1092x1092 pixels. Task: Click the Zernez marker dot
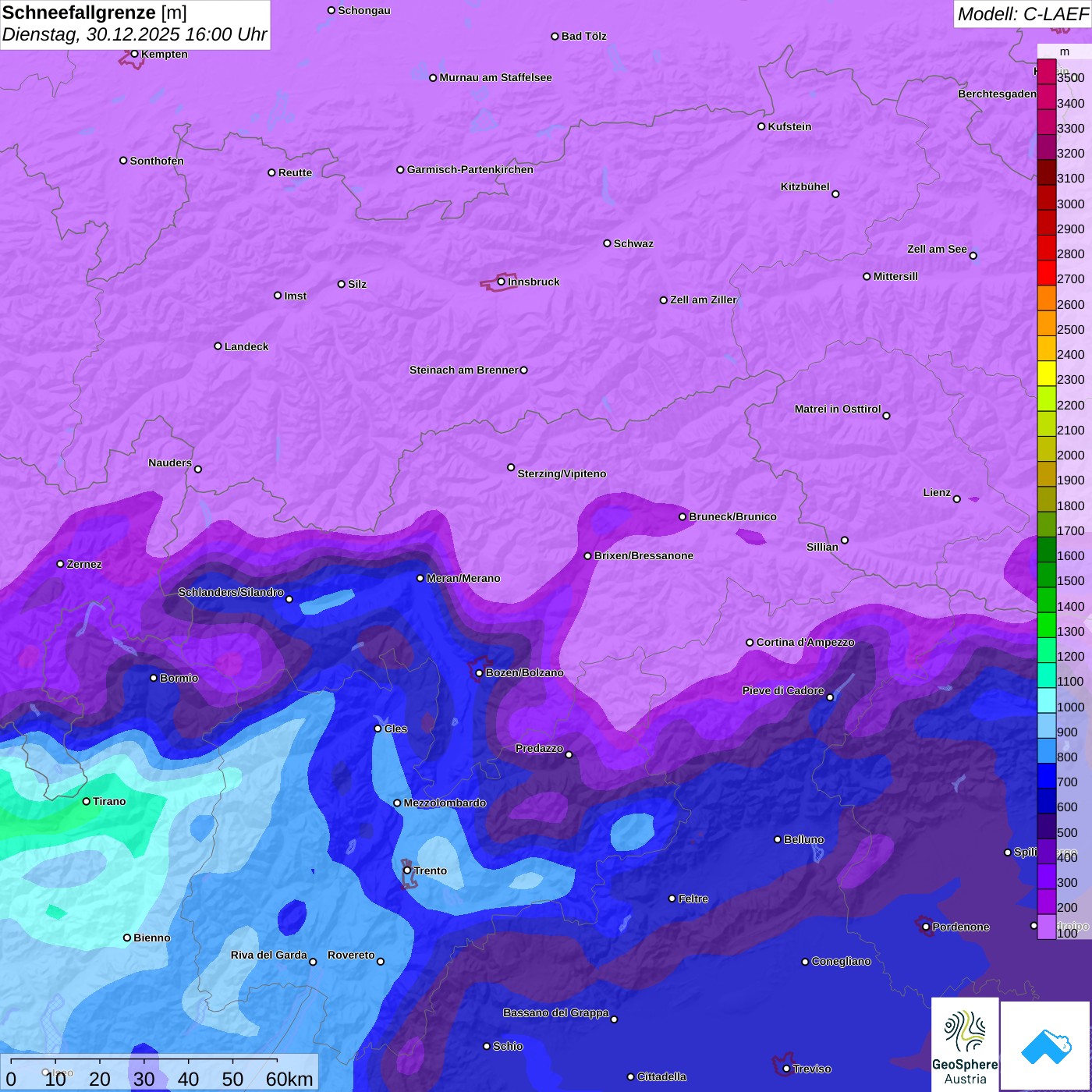point(61,564)
